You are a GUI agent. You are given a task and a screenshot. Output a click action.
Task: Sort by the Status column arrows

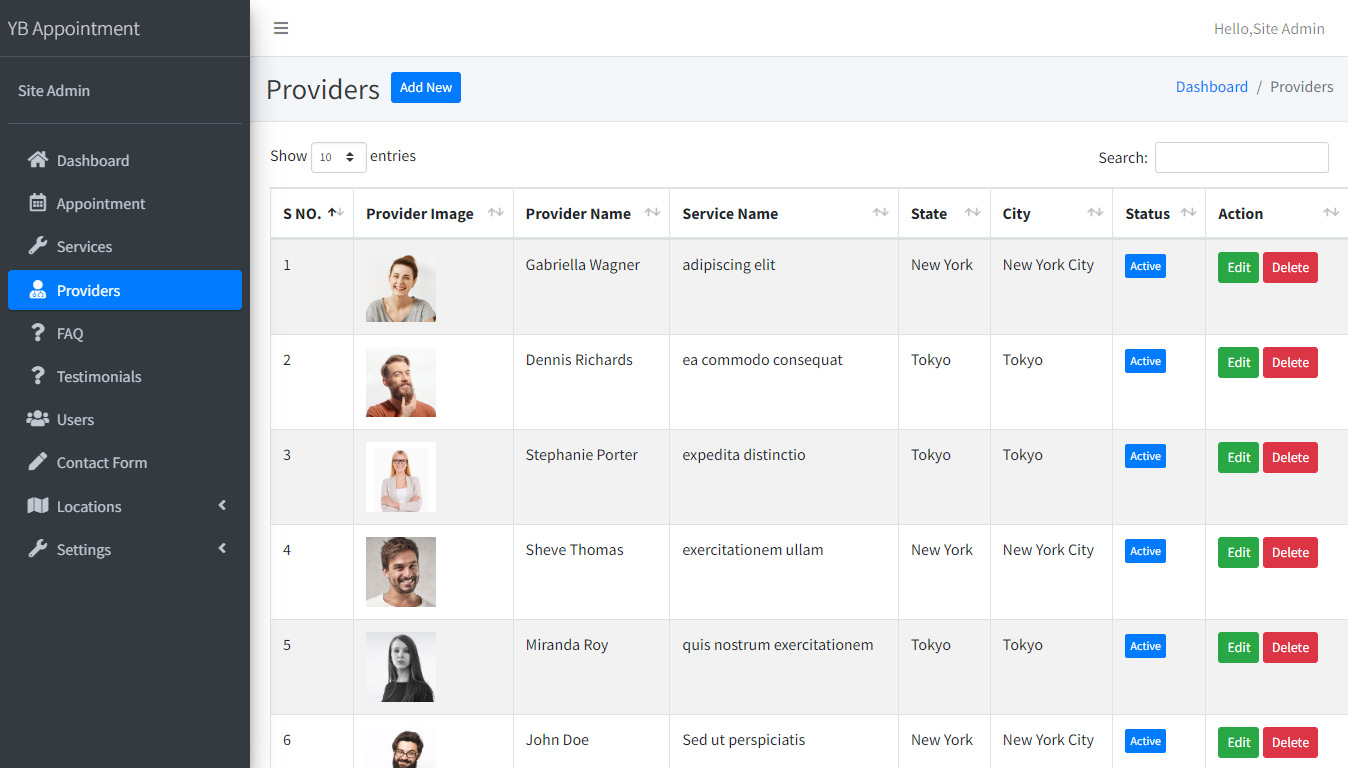[1188, 213]
